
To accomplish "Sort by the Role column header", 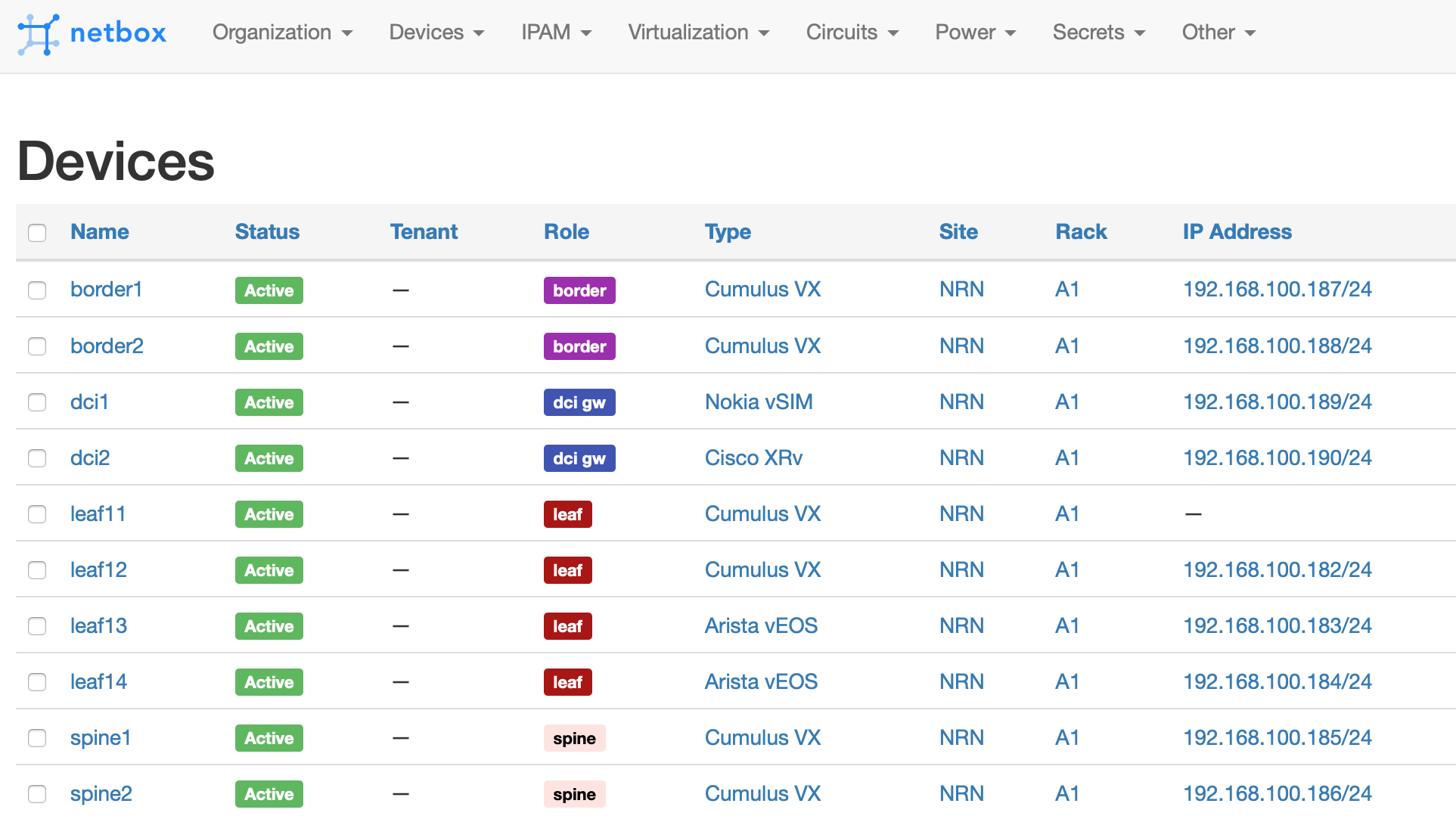I will pyautogui.click(x=567, y=231).
